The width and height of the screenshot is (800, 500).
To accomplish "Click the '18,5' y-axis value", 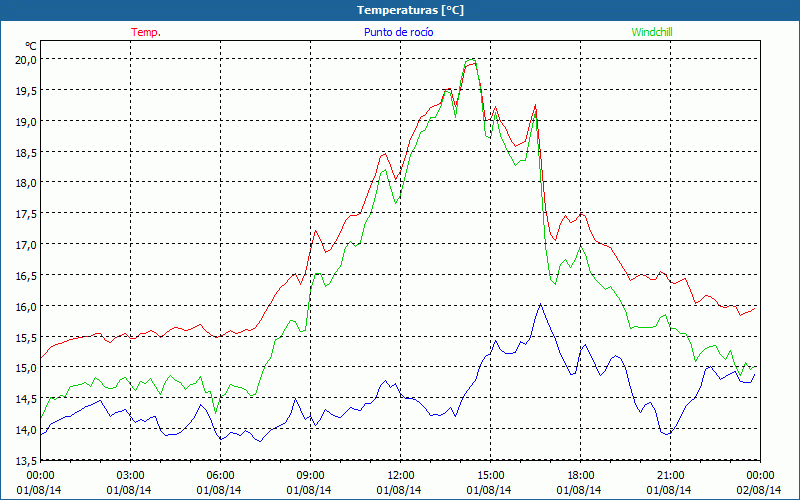I will pos(27,152).
